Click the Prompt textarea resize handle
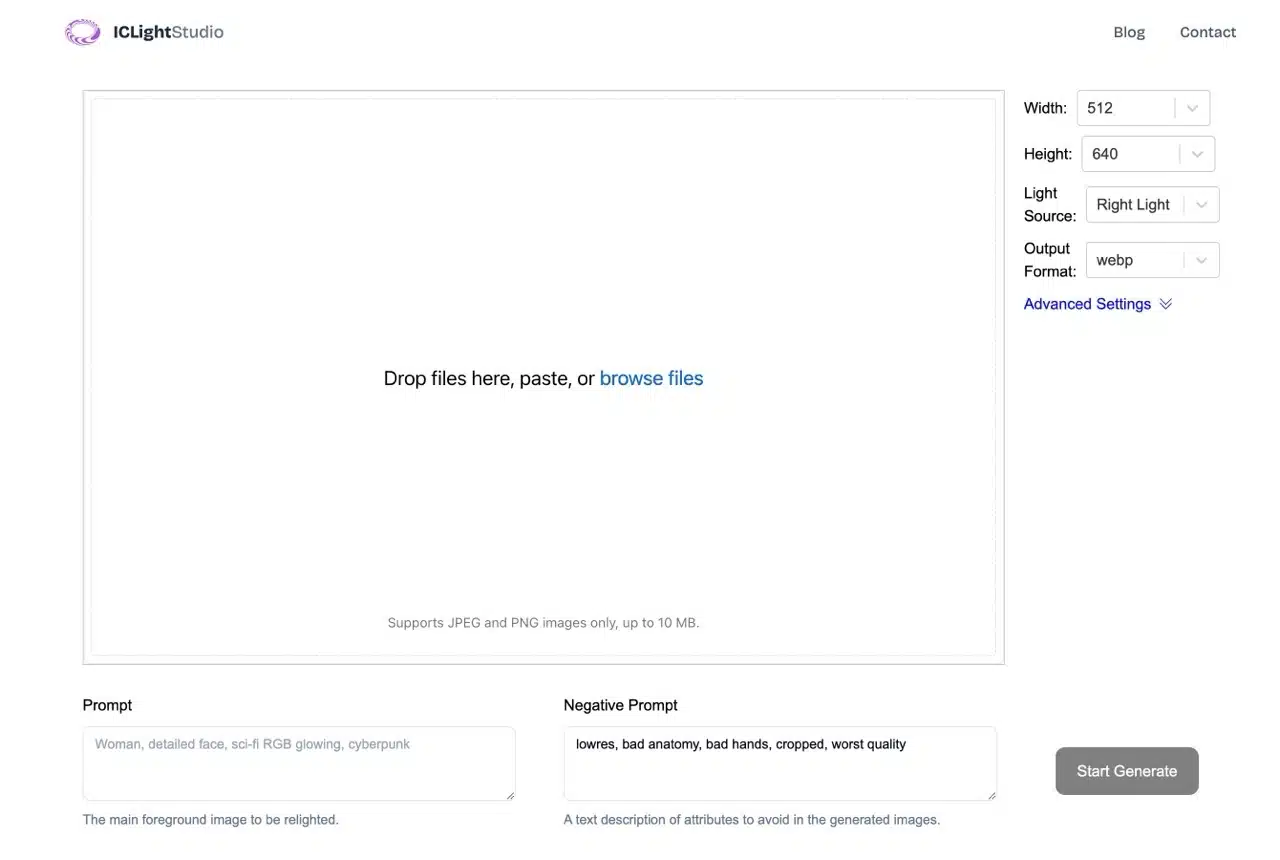Image resolution: width=1280 pixels, height=860 pixels. point(510,795)
